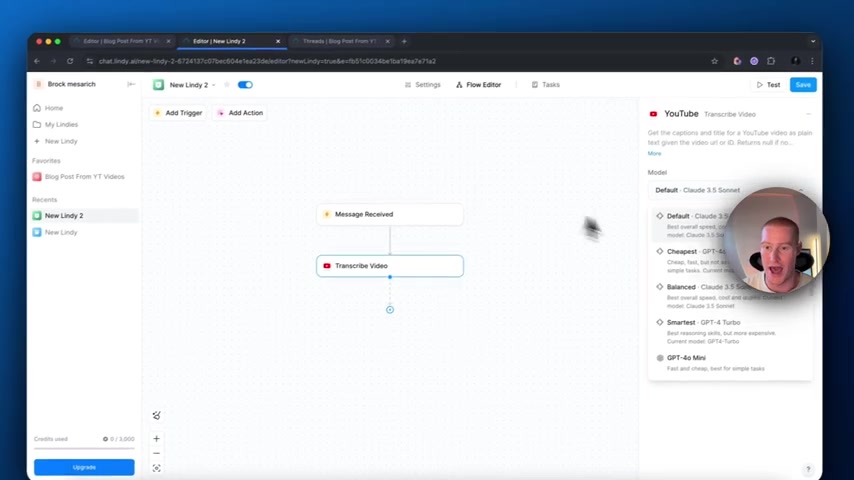Favorite this Lindy with the star icon

(227, 85)
